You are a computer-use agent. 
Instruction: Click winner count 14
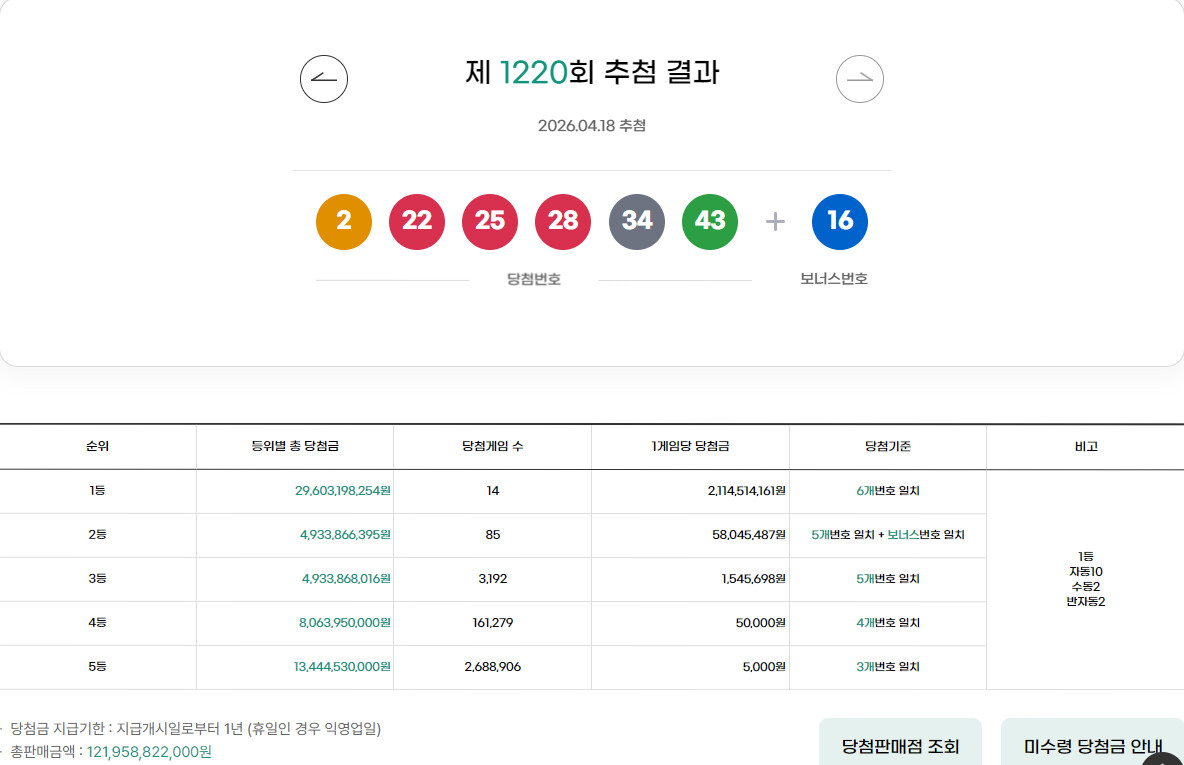pyautogui.click(x=492, y=491)
